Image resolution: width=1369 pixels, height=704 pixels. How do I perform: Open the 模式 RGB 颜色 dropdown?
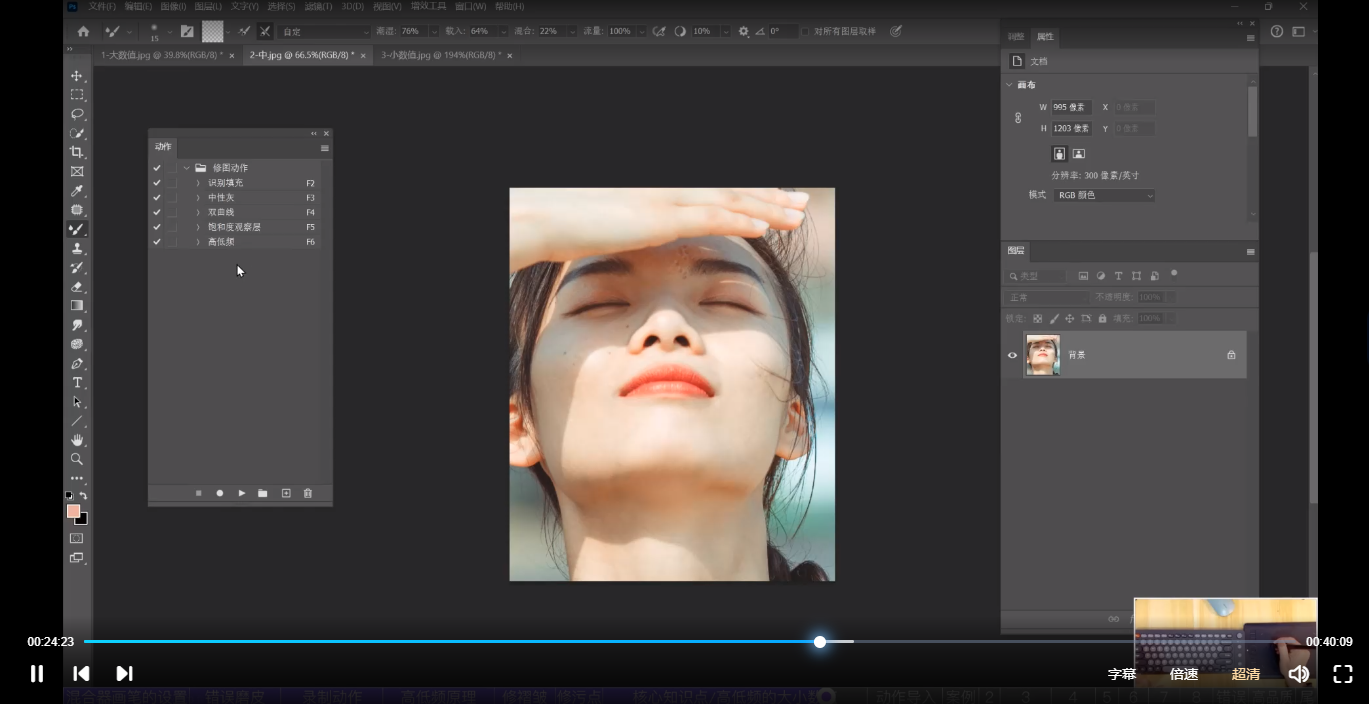pyautogui.click(x=1104, y=195)
